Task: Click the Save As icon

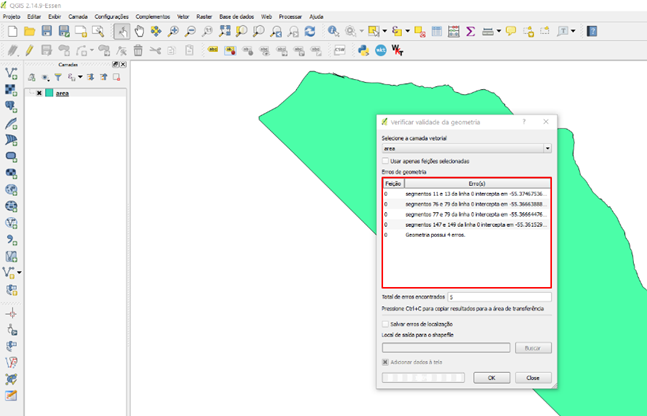Action: coord(64,31)
